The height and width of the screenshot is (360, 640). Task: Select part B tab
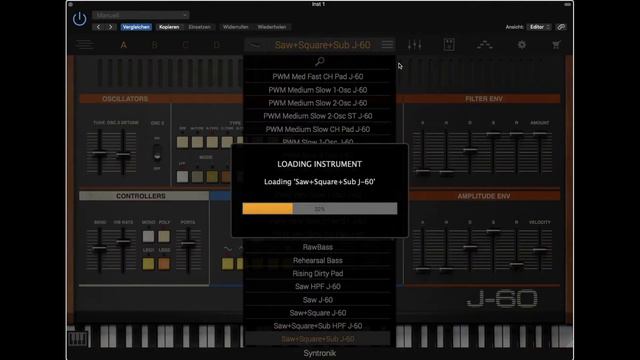pos(154,45)
